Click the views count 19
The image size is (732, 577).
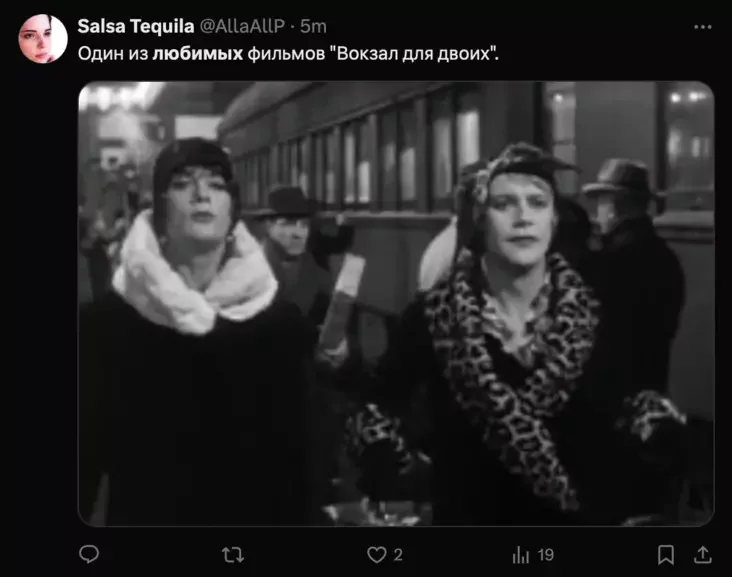pyautogui.click(x=545, y=555)
